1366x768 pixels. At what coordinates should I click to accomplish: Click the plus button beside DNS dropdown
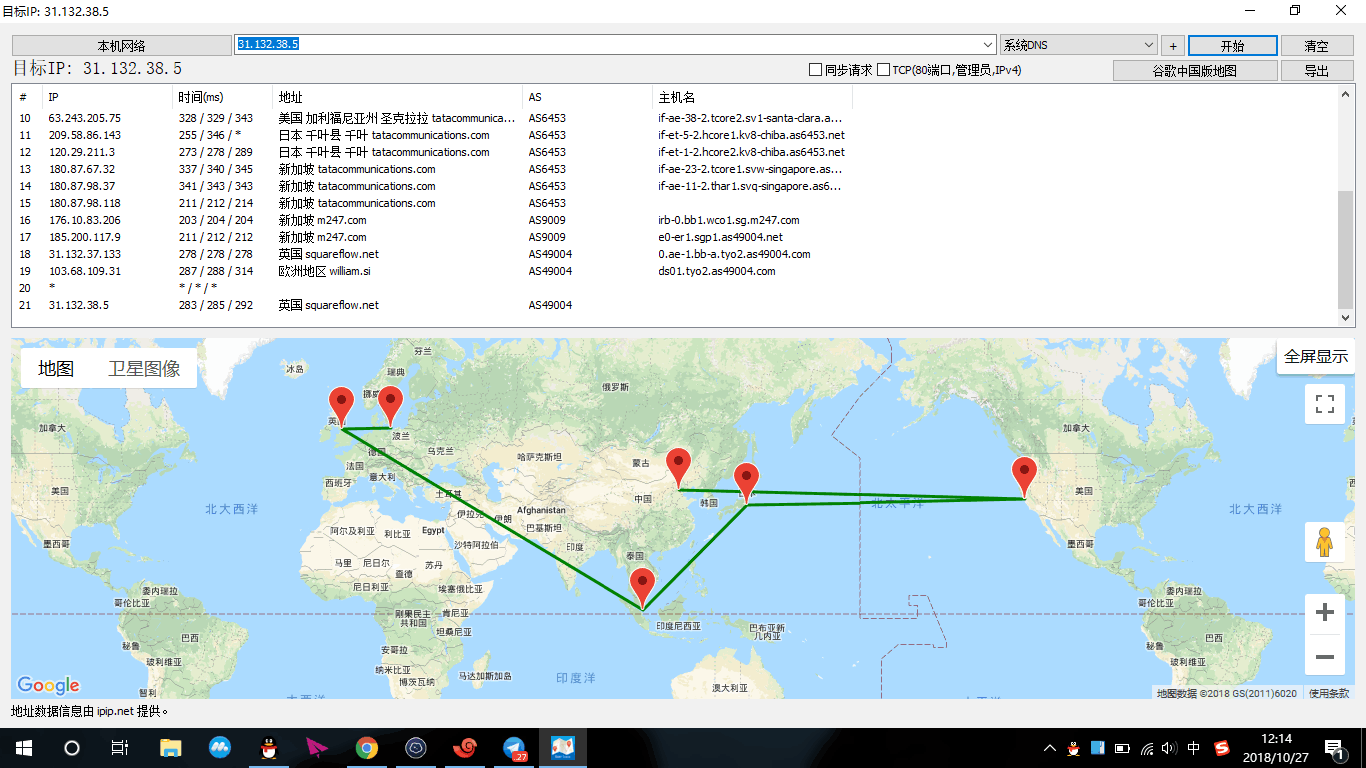point(1173,46)
